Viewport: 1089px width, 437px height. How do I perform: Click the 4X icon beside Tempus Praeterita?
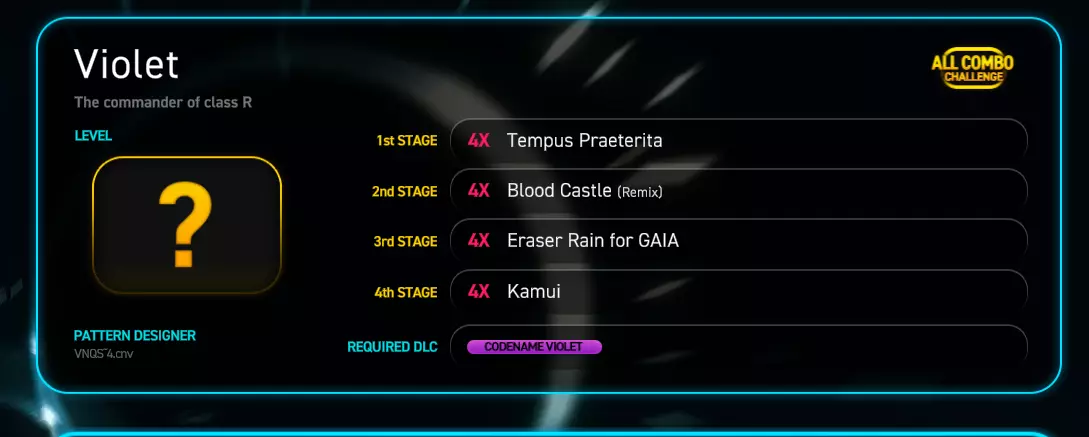click(x=479, y=140)
